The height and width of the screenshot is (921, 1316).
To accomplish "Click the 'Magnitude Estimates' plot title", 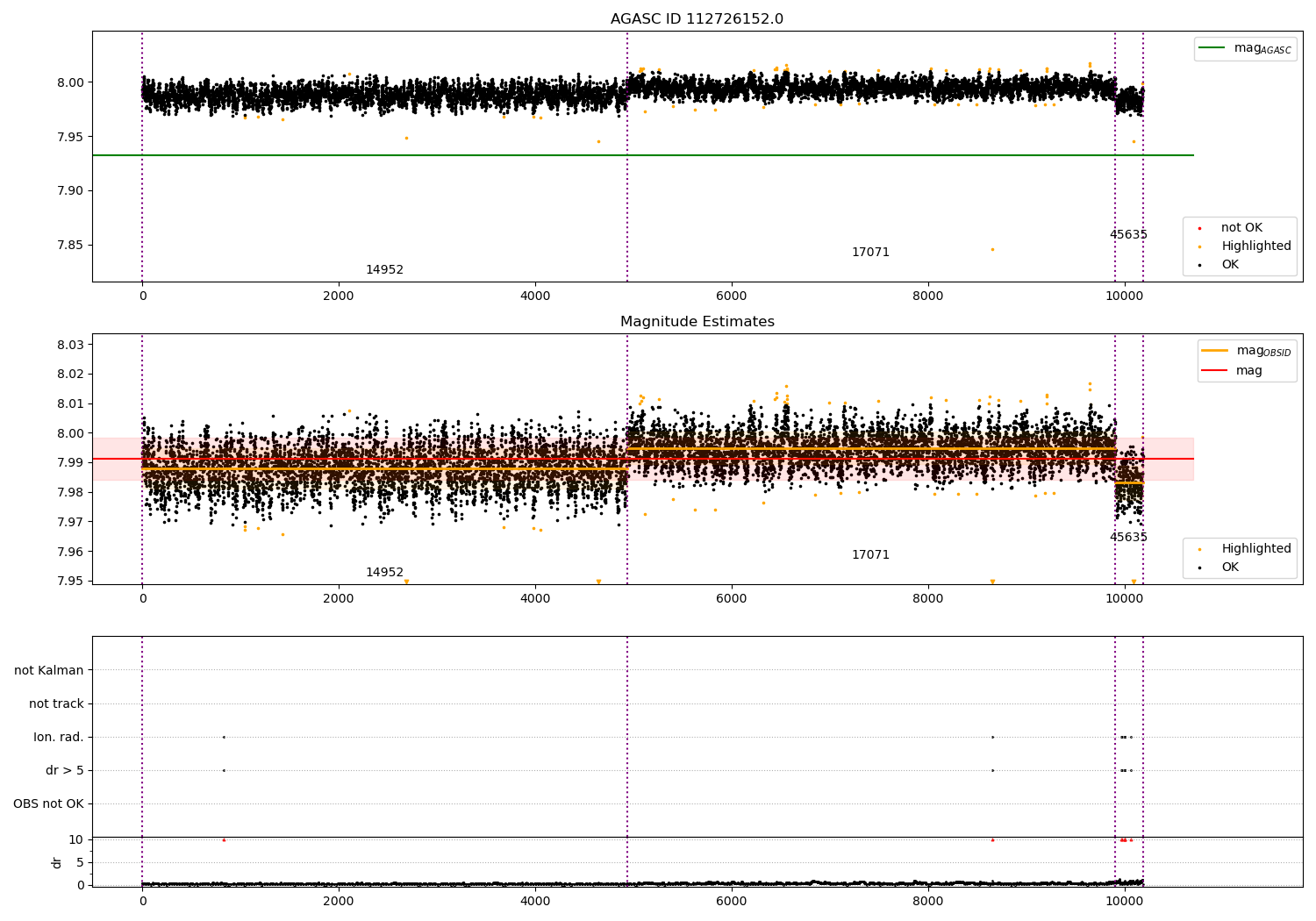I will (x=697, y=322).
